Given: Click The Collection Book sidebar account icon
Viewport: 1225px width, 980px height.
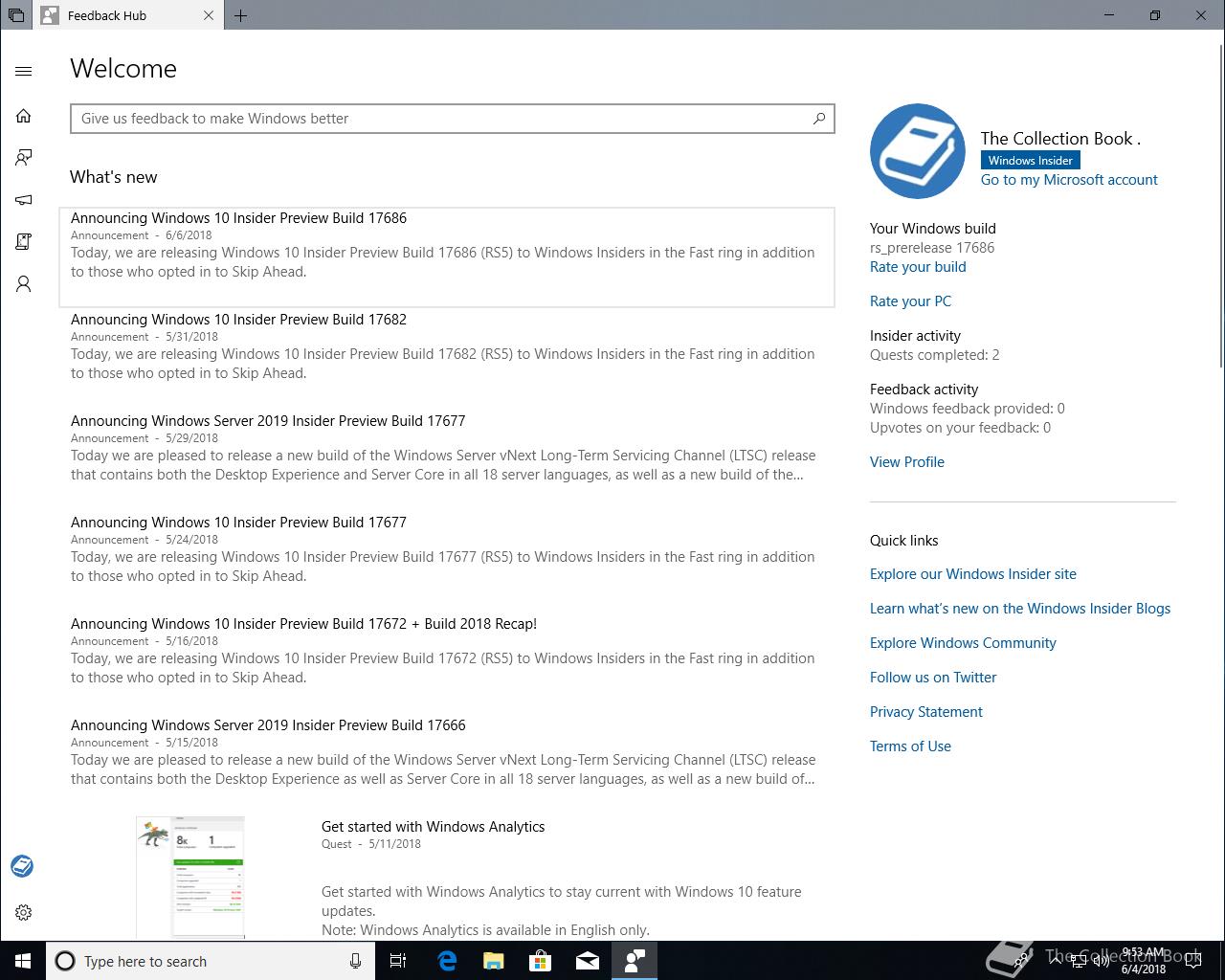Looking at the screenshot, I should click(x=22, y=866).
